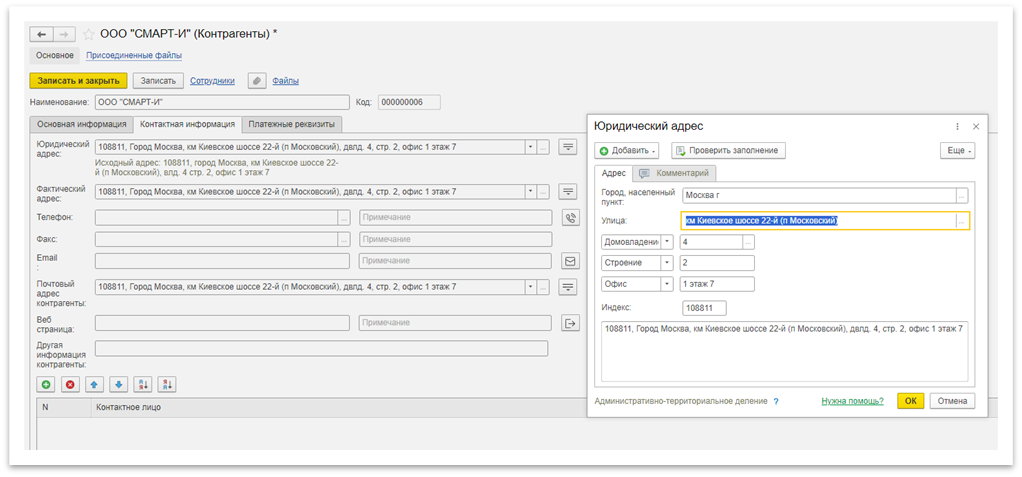Click the envelope icon beside Email
The height and width of the screenshot is (477, 1022).
click(571, 261)
